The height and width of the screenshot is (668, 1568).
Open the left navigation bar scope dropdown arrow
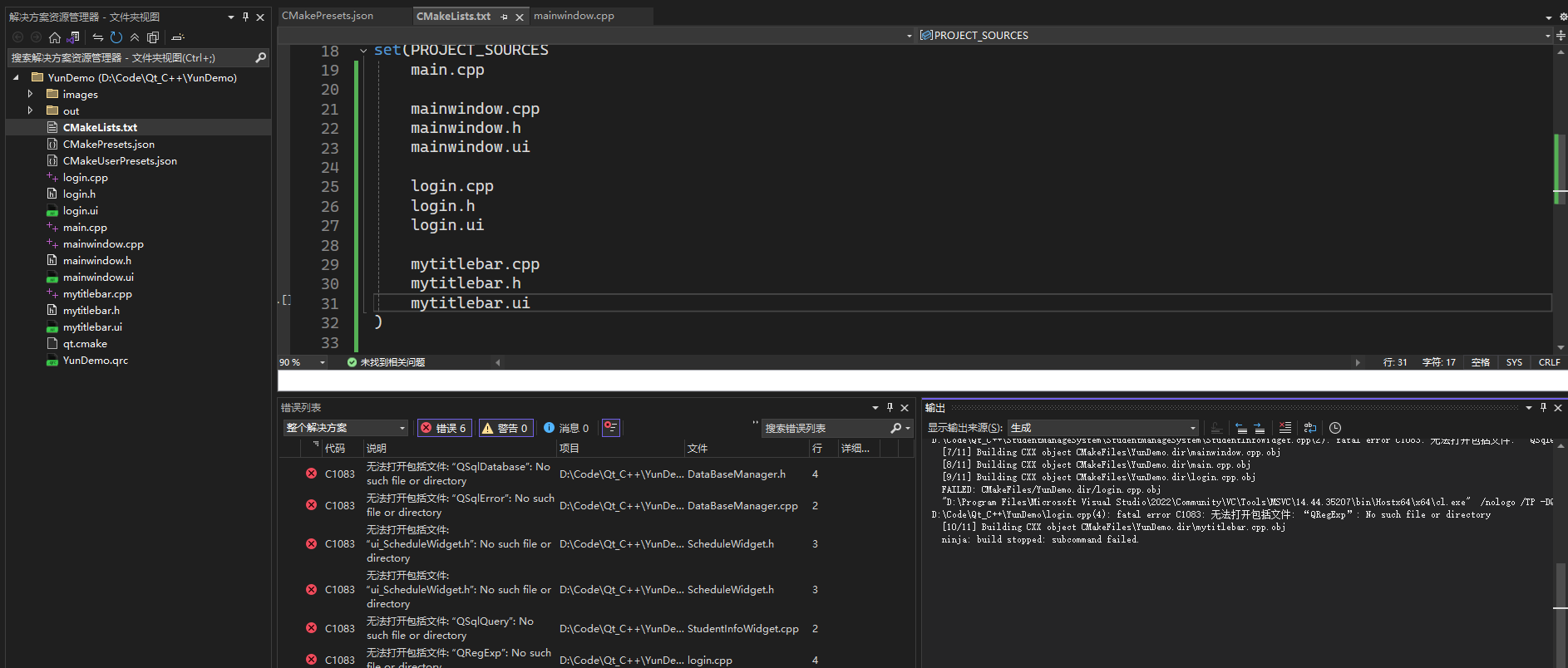(909, 36)
